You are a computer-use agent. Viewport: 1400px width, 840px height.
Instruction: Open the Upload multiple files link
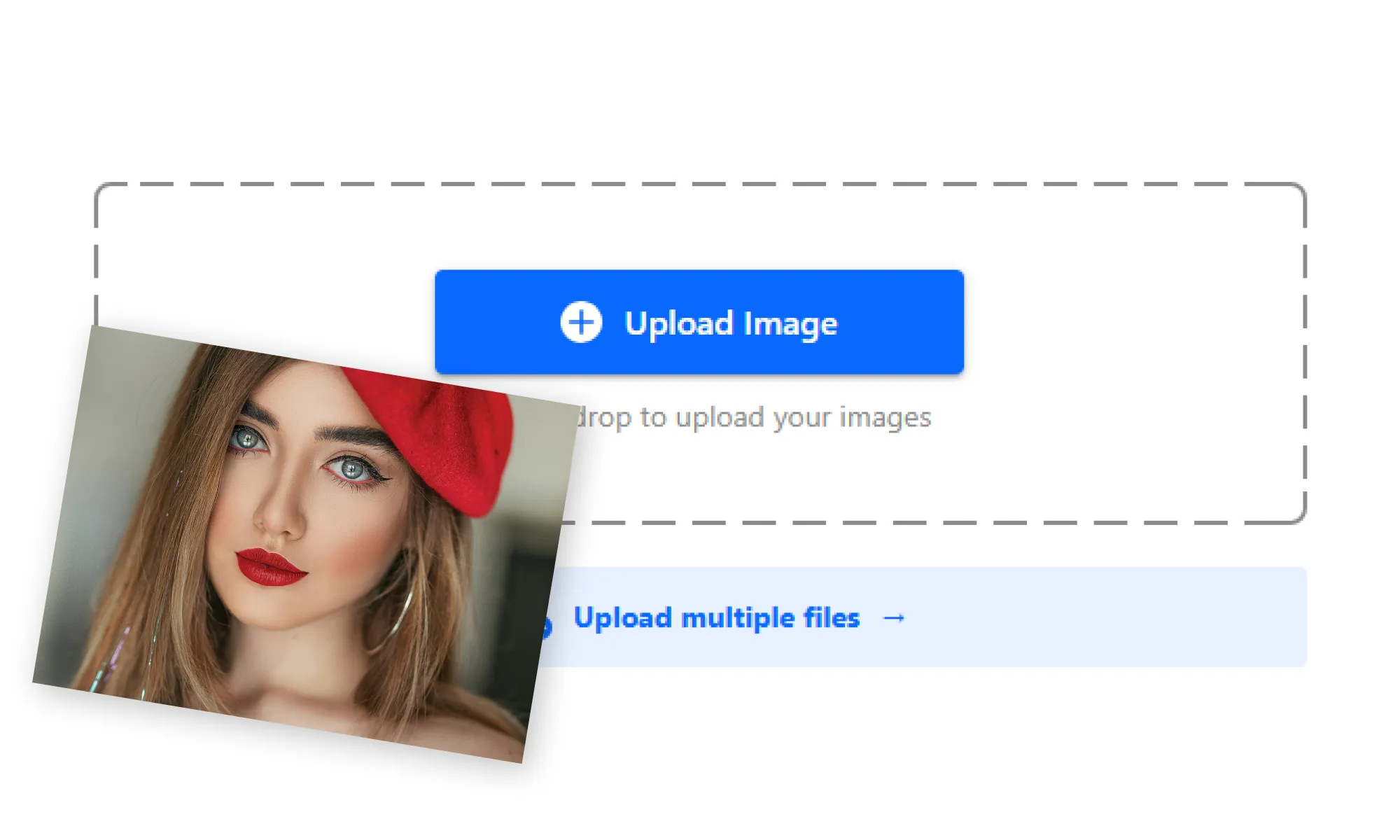716,618
